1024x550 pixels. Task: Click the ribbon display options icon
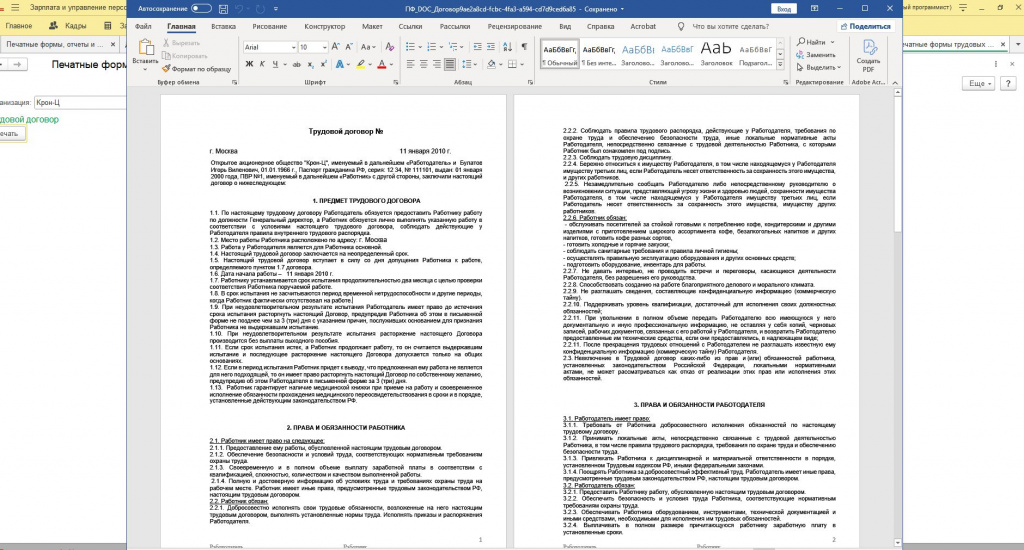pos(814,9)
